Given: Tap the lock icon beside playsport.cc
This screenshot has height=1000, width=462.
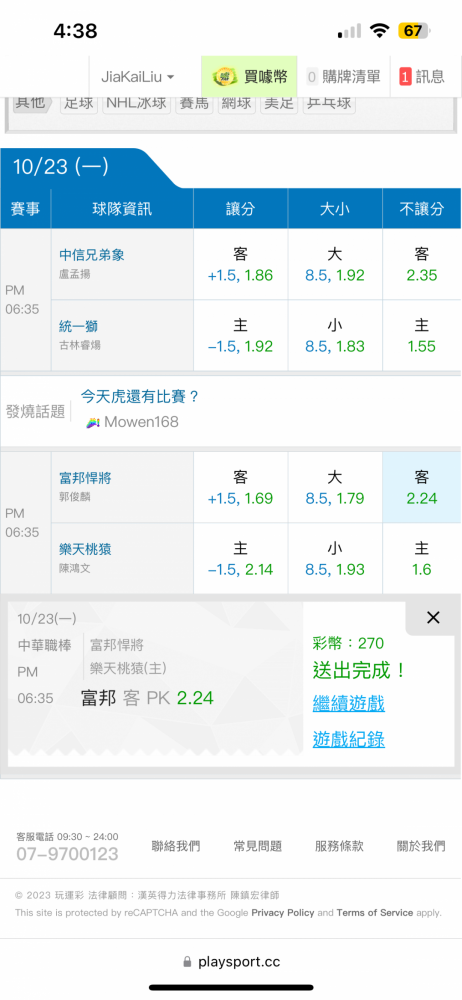Looking at the screenshot, I should pyautogui.click(x=187, y=962).
